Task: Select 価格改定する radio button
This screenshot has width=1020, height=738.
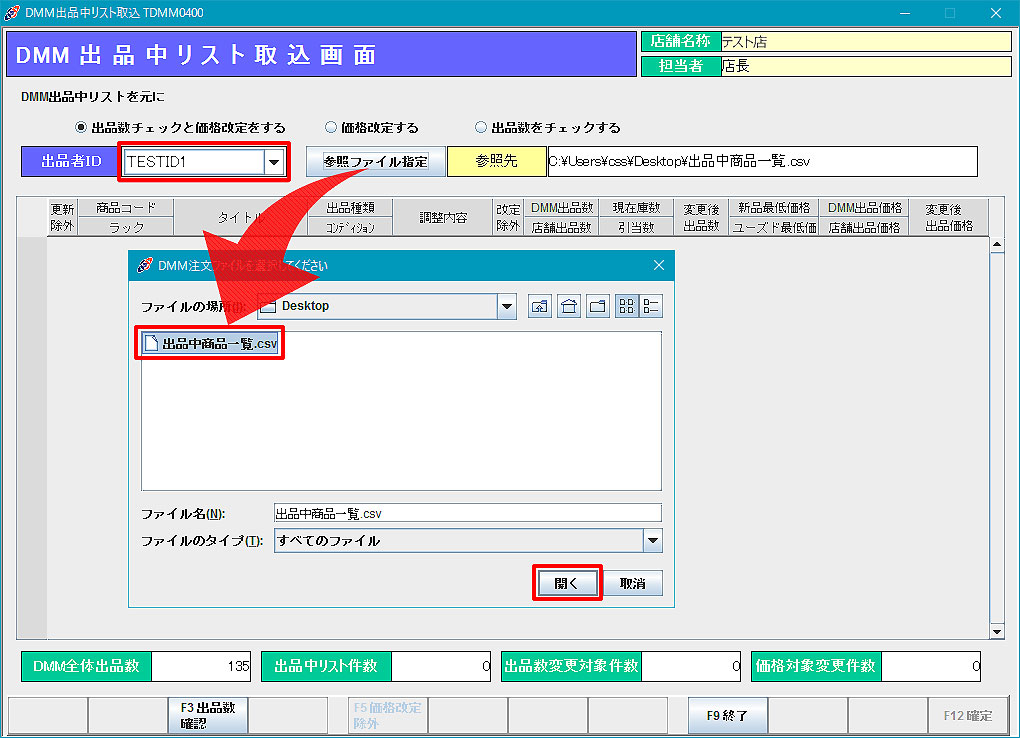Action: [330, 128]
